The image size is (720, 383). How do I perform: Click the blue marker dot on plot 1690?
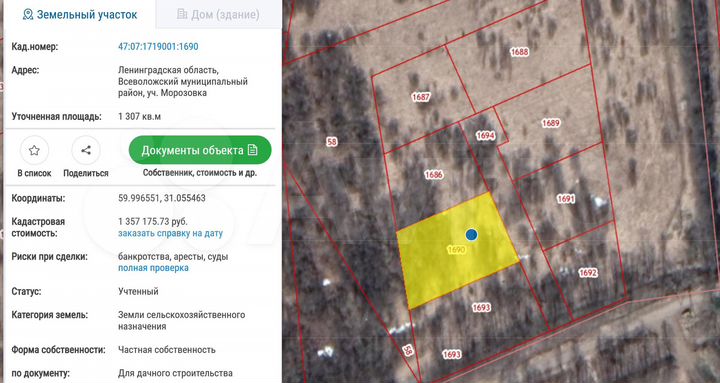471,235
